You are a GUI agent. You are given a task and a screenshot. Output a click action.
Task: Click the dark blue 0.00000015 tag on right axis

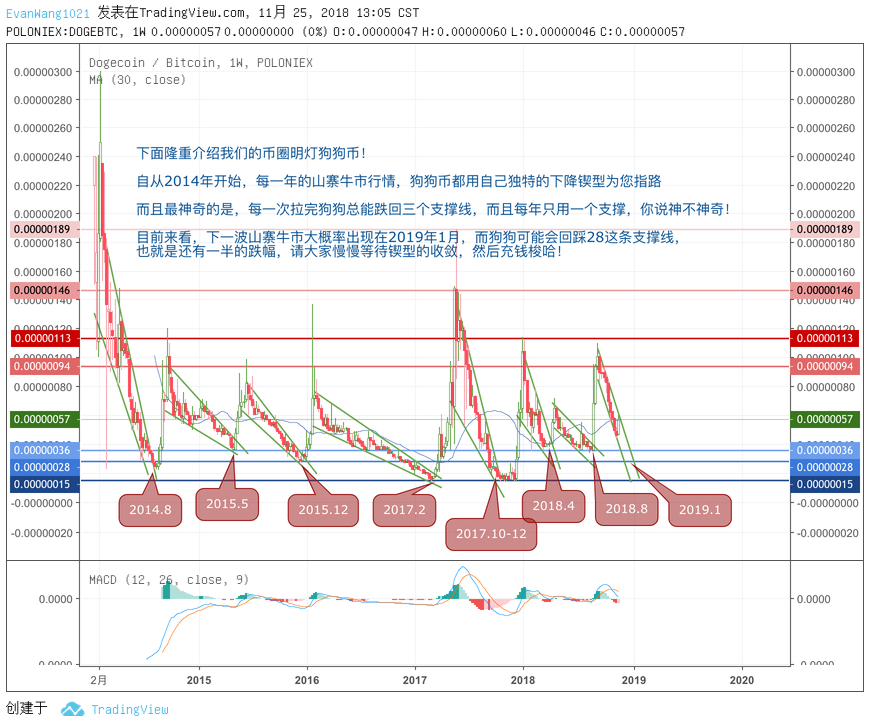825,484
